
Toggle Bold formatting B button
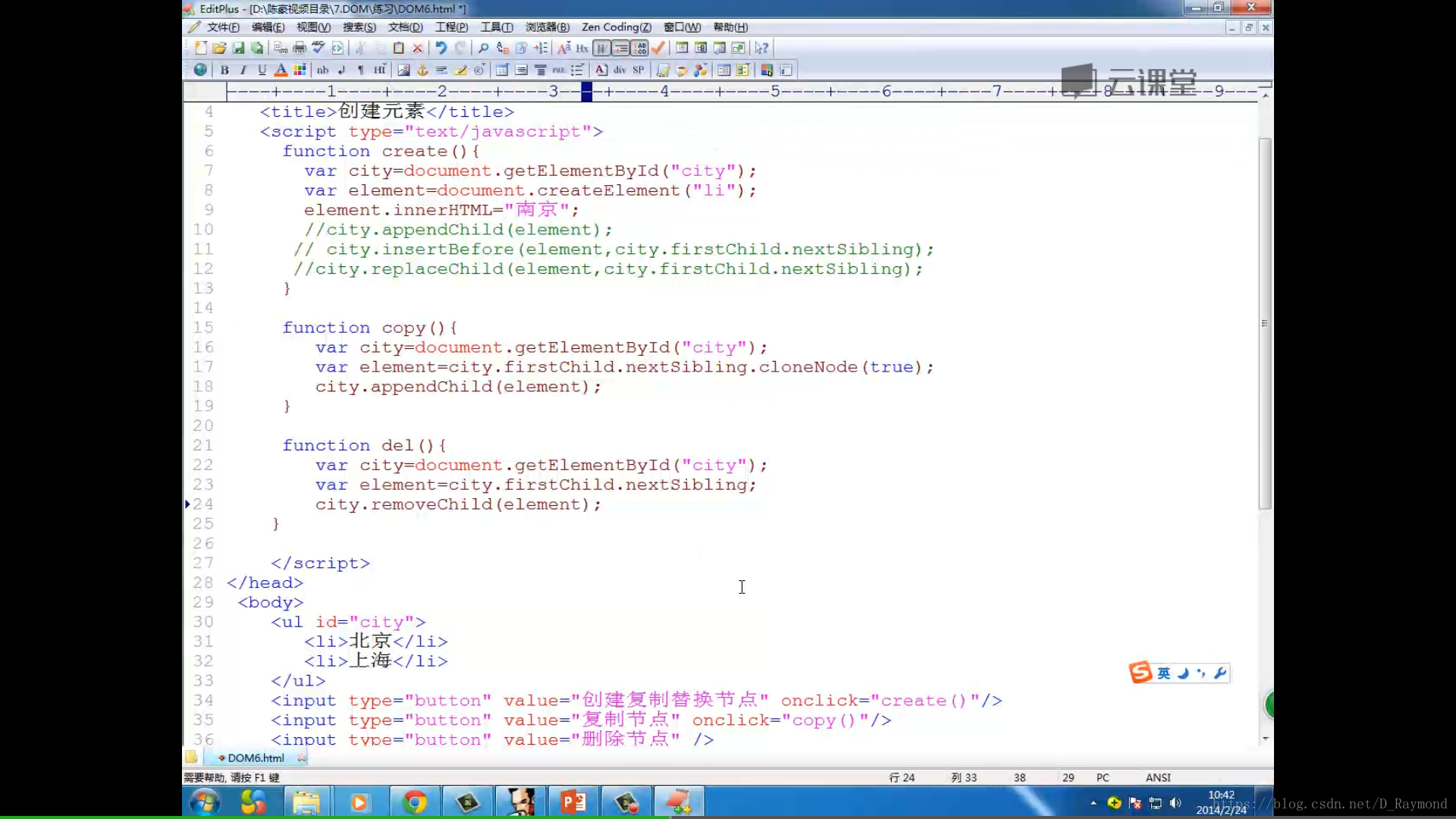tap(224, 70)
